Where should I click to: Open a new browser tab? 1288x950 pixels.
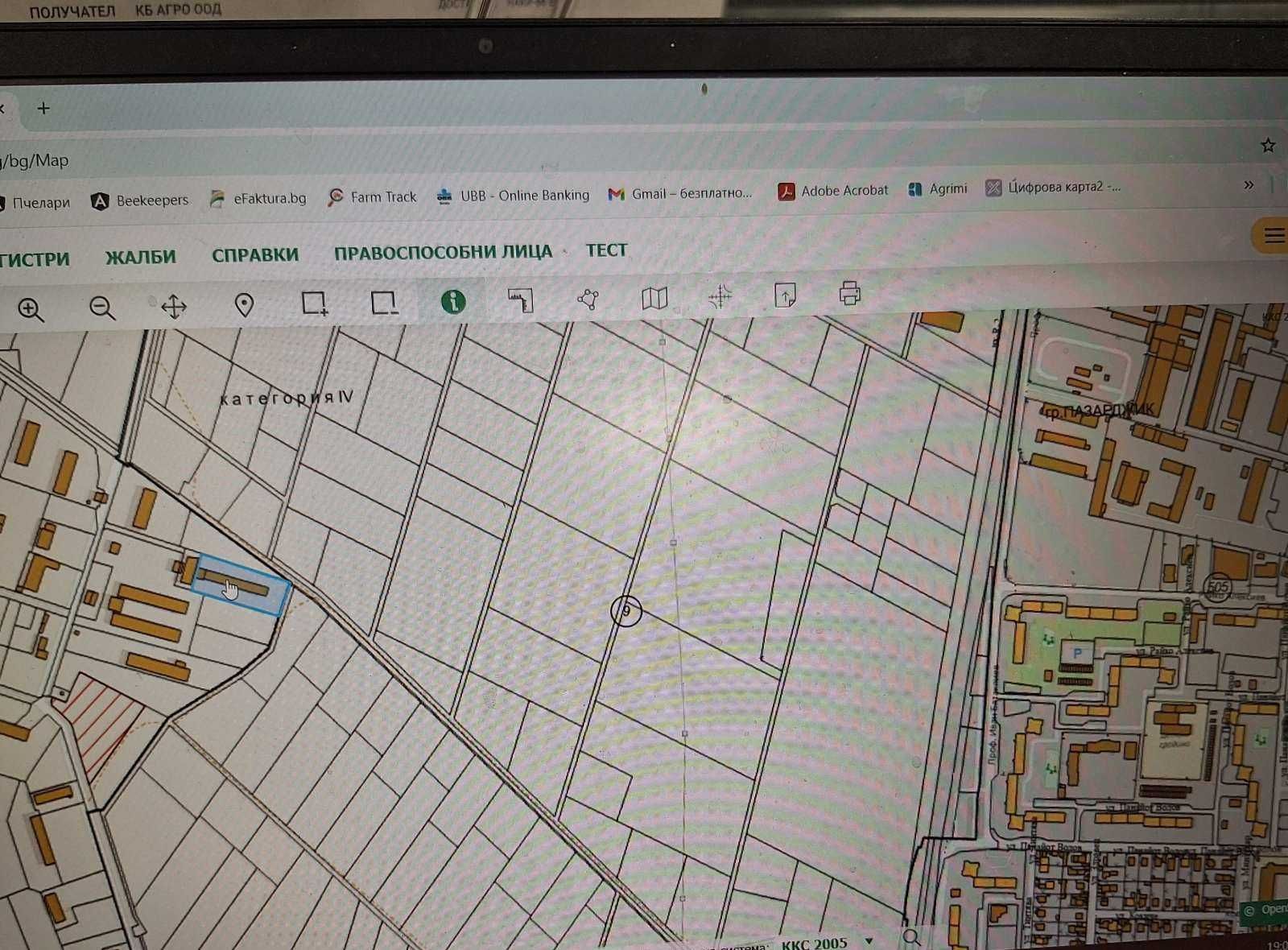43,108
